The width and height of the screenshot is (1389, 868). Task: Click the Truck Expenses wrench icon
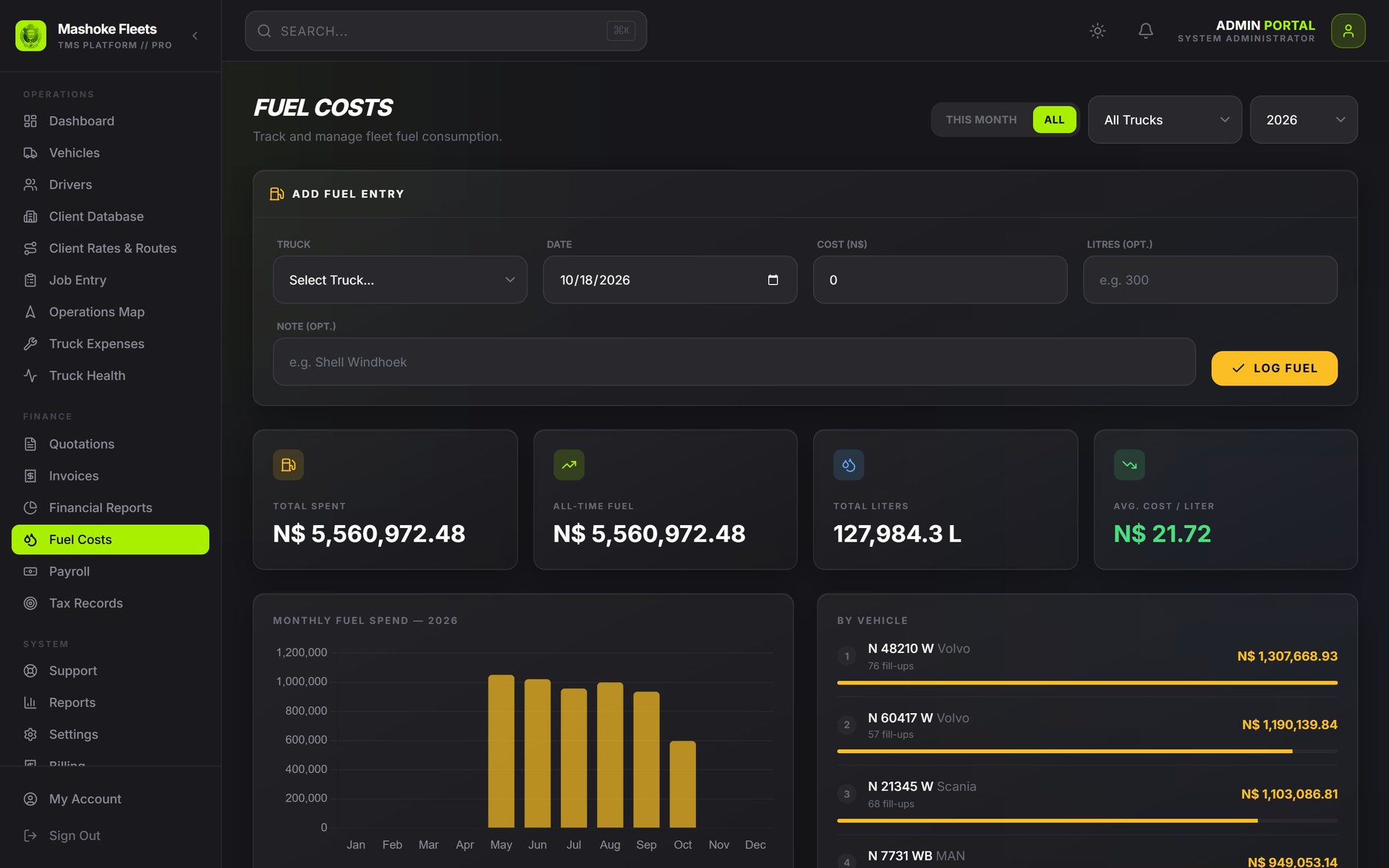click(30, 344)
